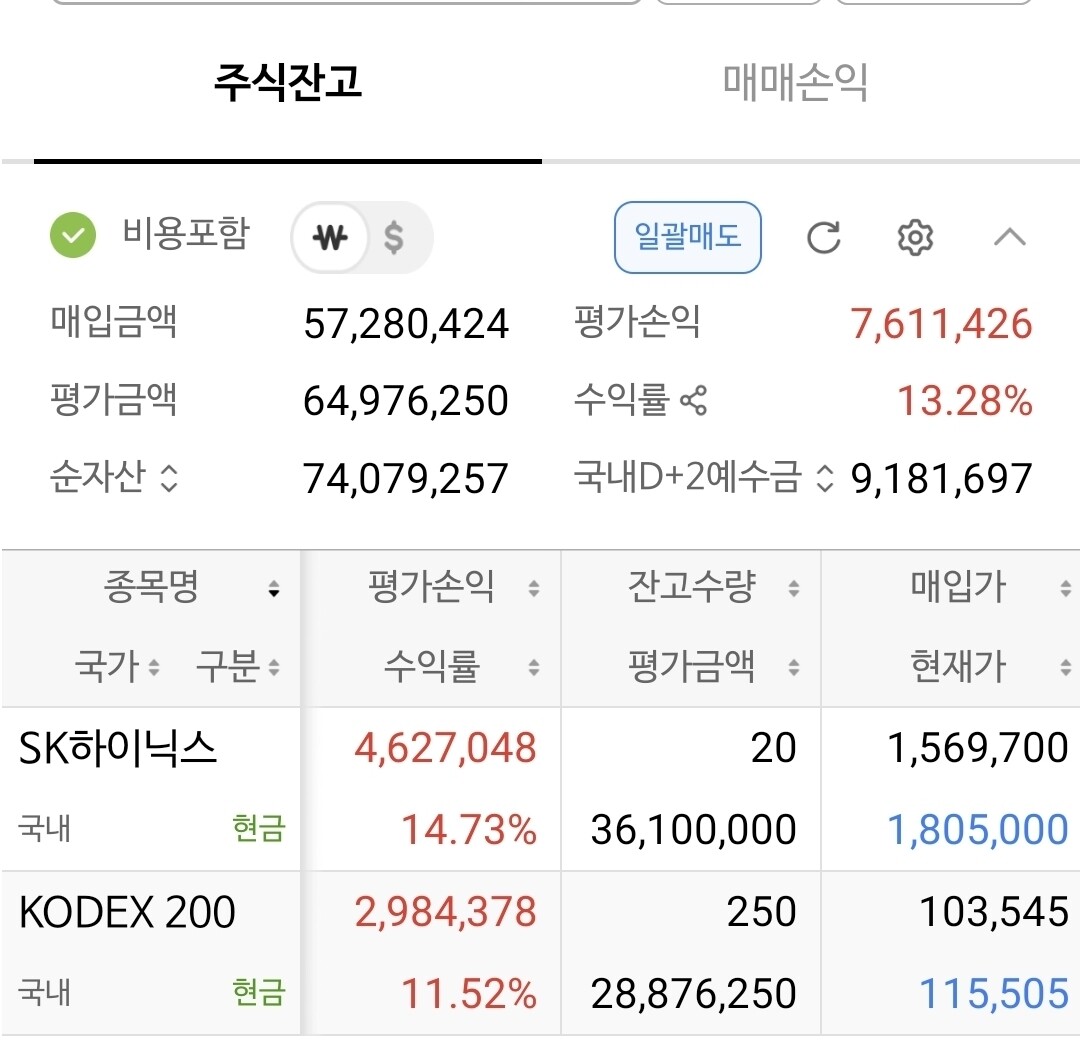This screenshot has height=1052, width=1080.
Task: Click KODEX 200 current price 115,505
Action: (x=995, y=994)
